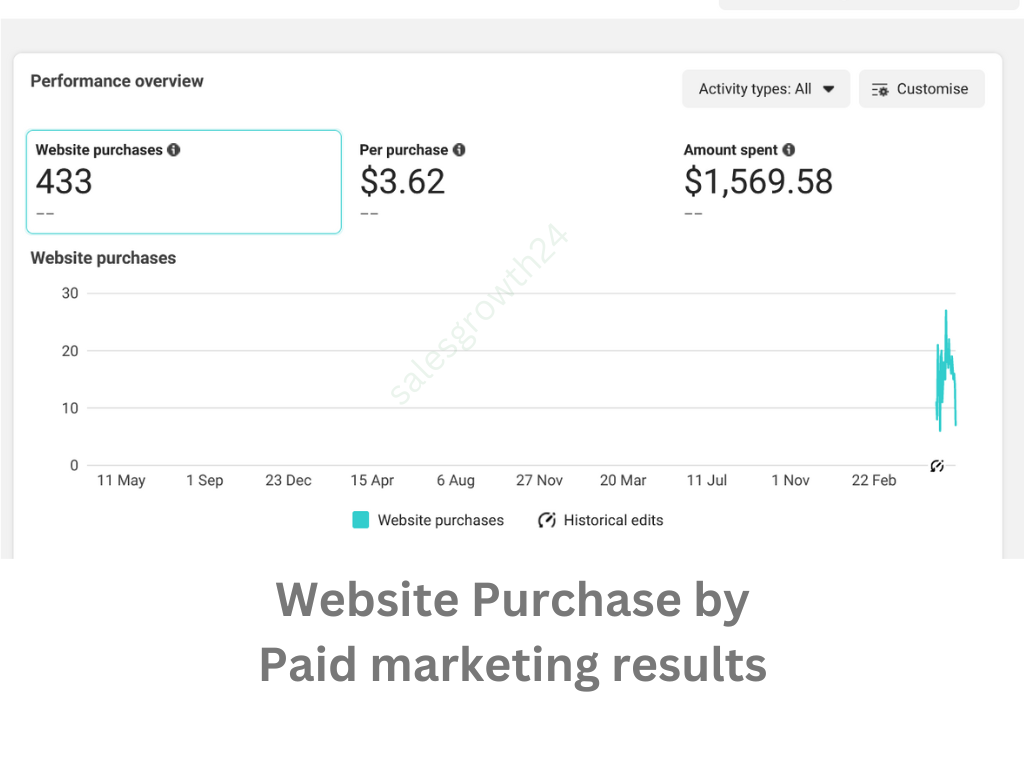The image size is (1024, 768).
Task: Select the Website purchases metric card
Action: point(184,182)
